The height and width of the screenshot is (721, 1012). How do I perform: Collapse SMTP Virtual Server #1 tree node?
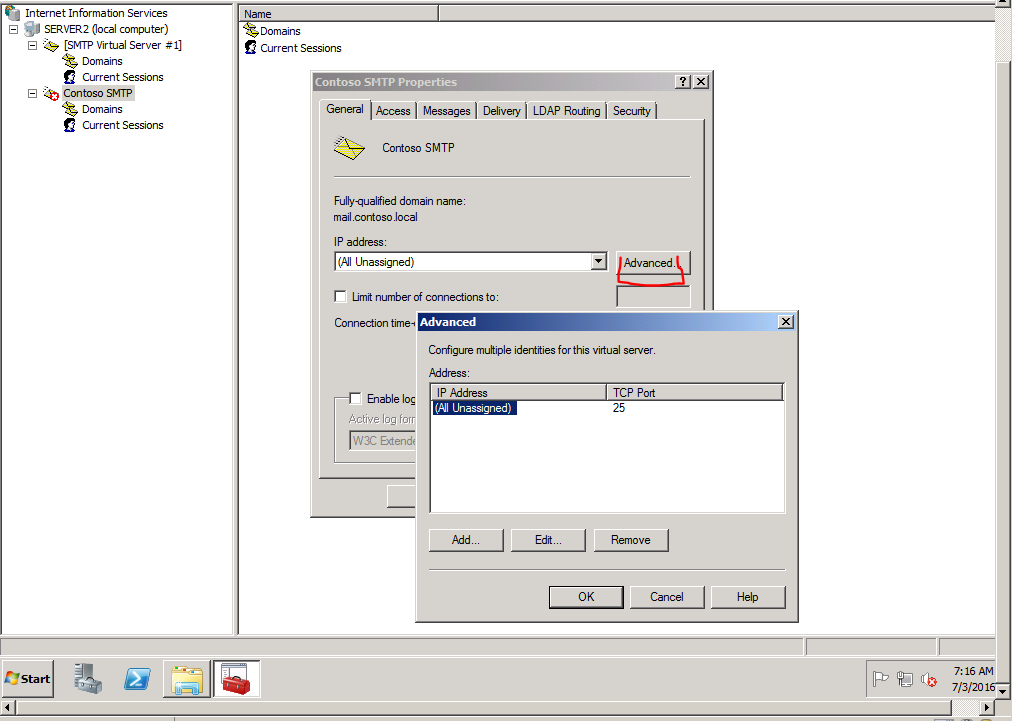pos(32,45)
